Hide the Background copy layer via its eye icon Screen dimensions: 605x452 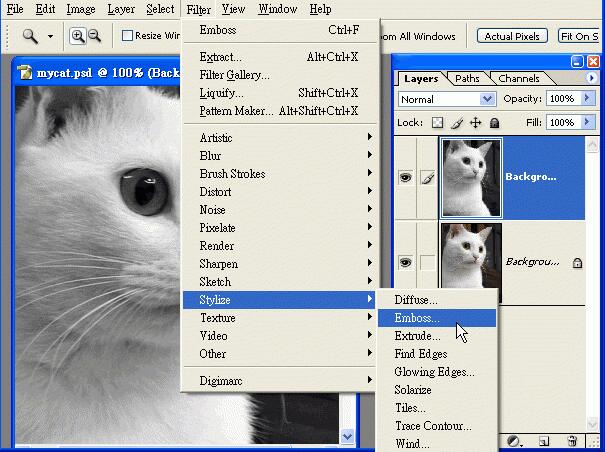406,178
